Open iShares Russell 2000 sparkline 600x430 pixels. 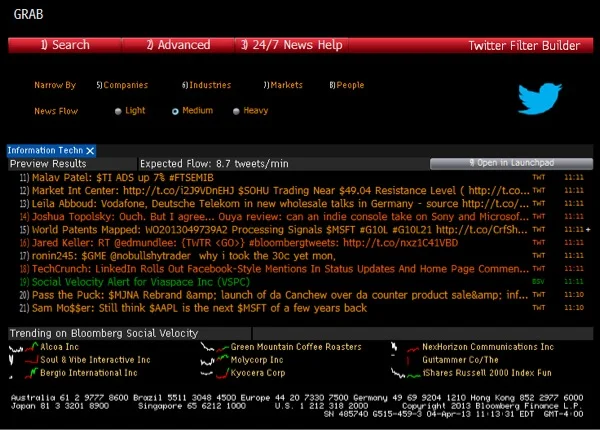pos(405,373)
